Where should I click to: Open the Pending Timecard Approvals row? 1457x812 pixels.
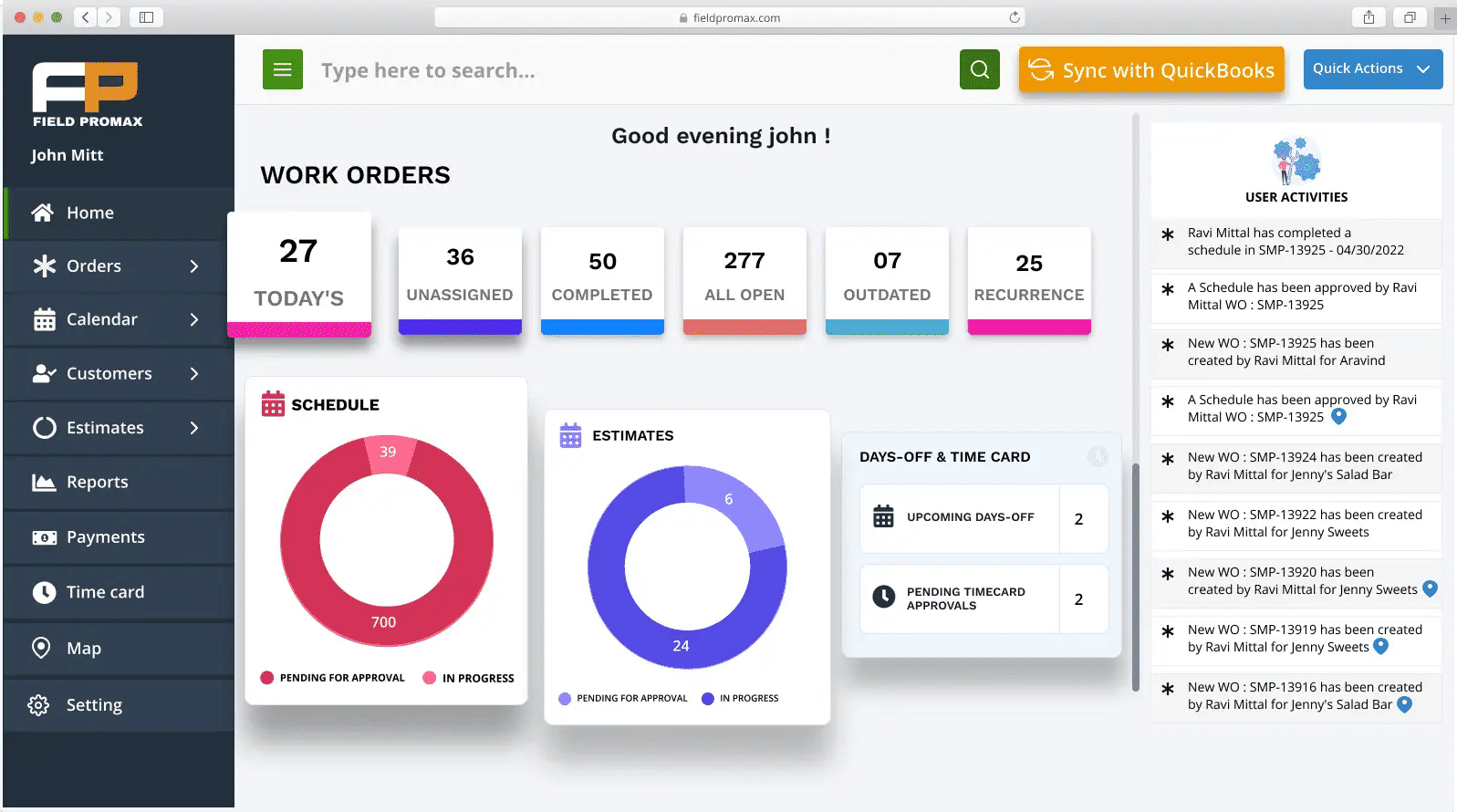pyautogui.click(x=984, y=599)
